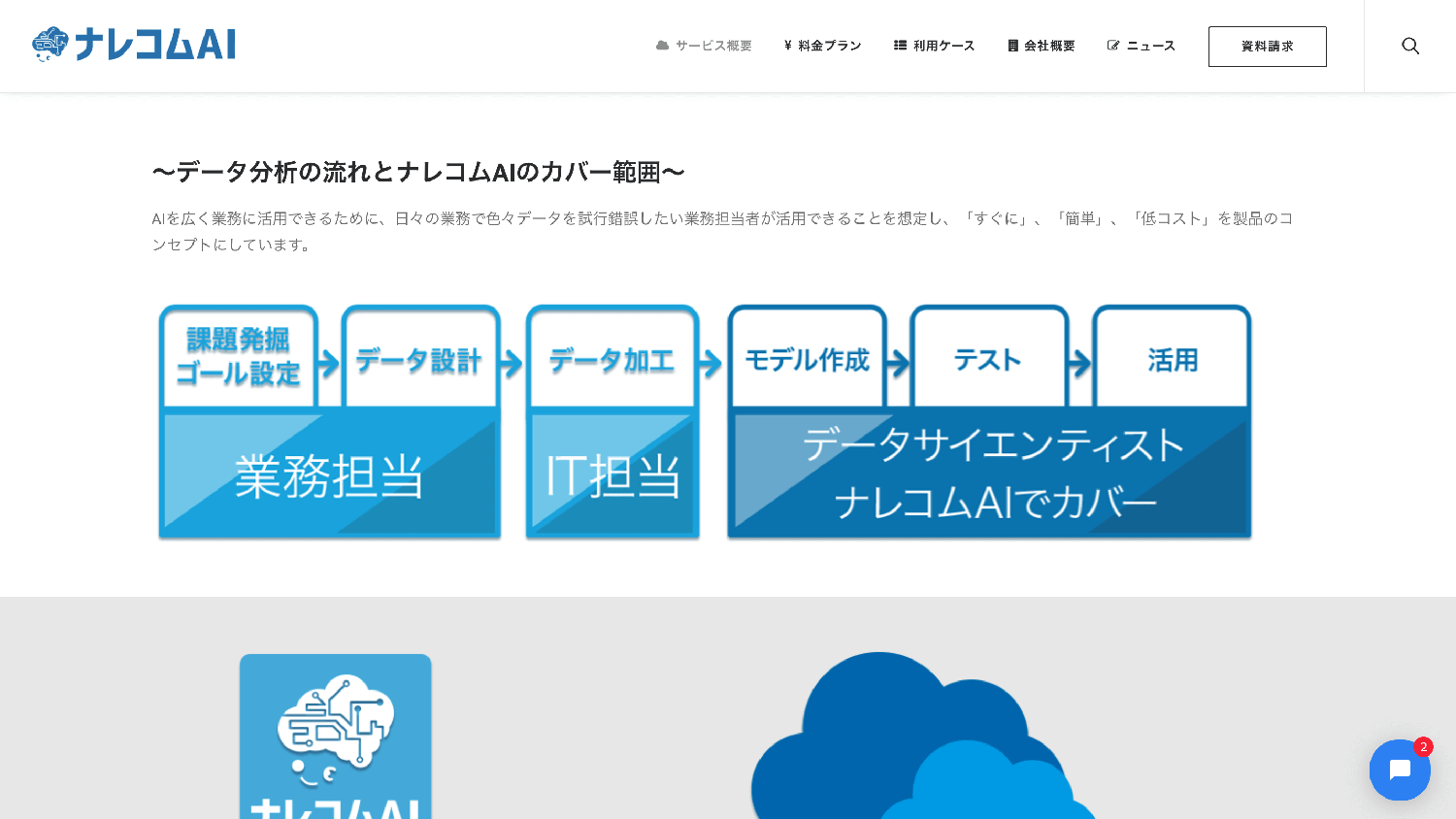Click the data analysis flow diagram image

coord(705,422)
